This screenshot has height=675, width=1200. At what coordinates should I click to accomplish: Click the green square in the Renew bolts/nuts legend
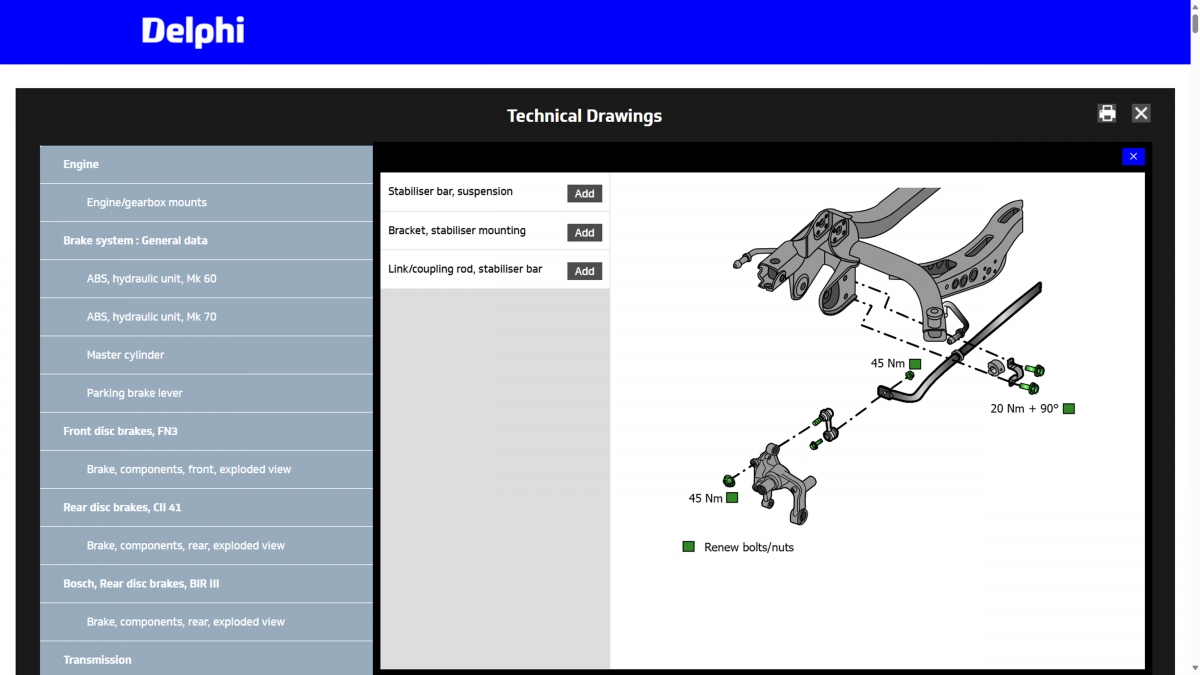(x=688, y=546)
